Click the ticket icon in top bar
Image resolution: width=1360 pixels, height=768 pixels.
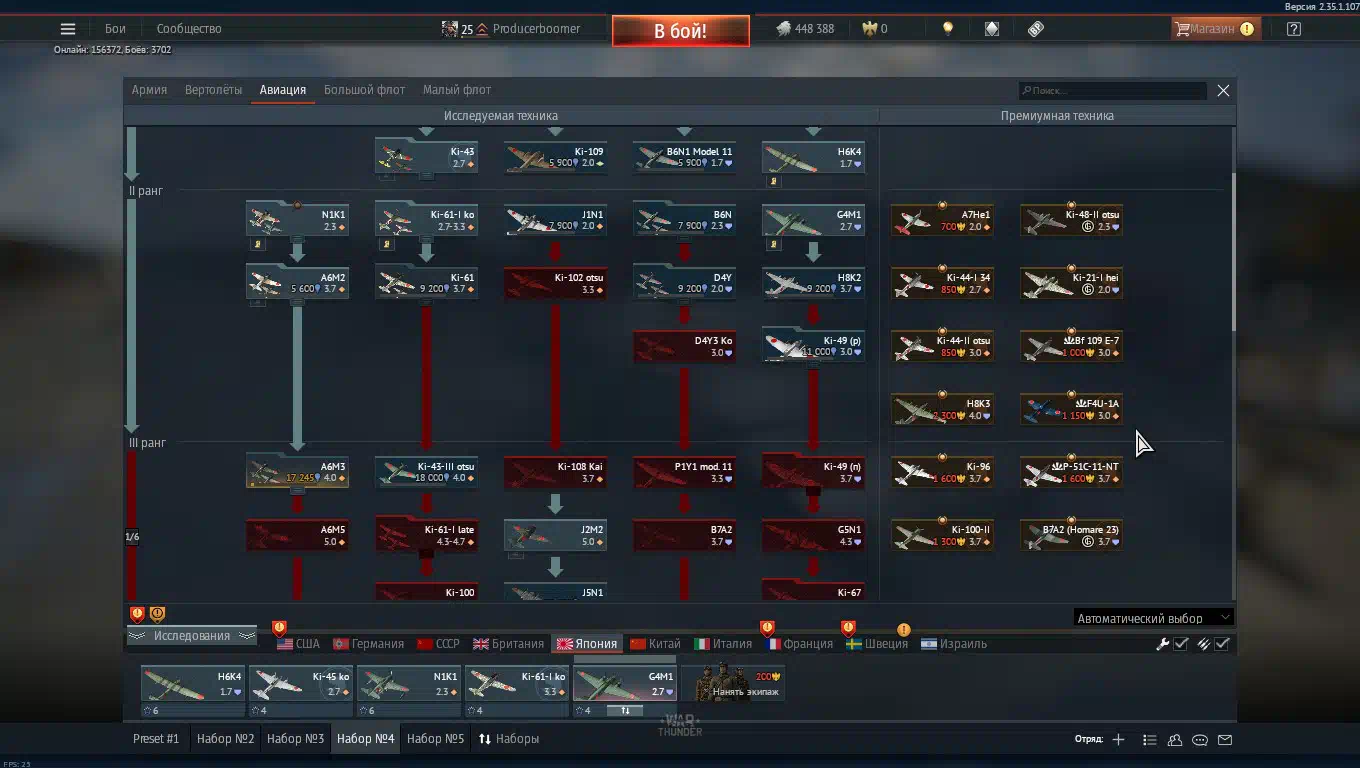click(1036, 29)
